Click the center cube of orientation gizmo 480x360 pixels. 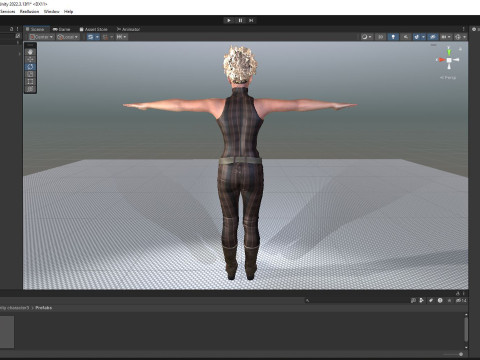tap(449, 60)
